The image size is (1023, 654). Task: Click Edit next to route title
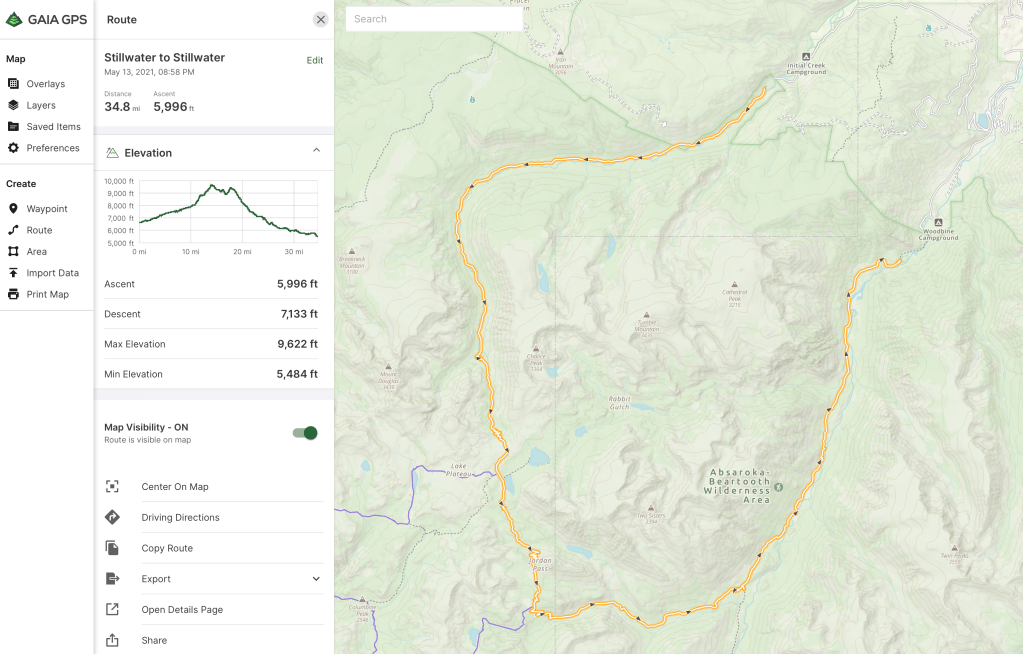pyautogui.click(x=314, y=61)
